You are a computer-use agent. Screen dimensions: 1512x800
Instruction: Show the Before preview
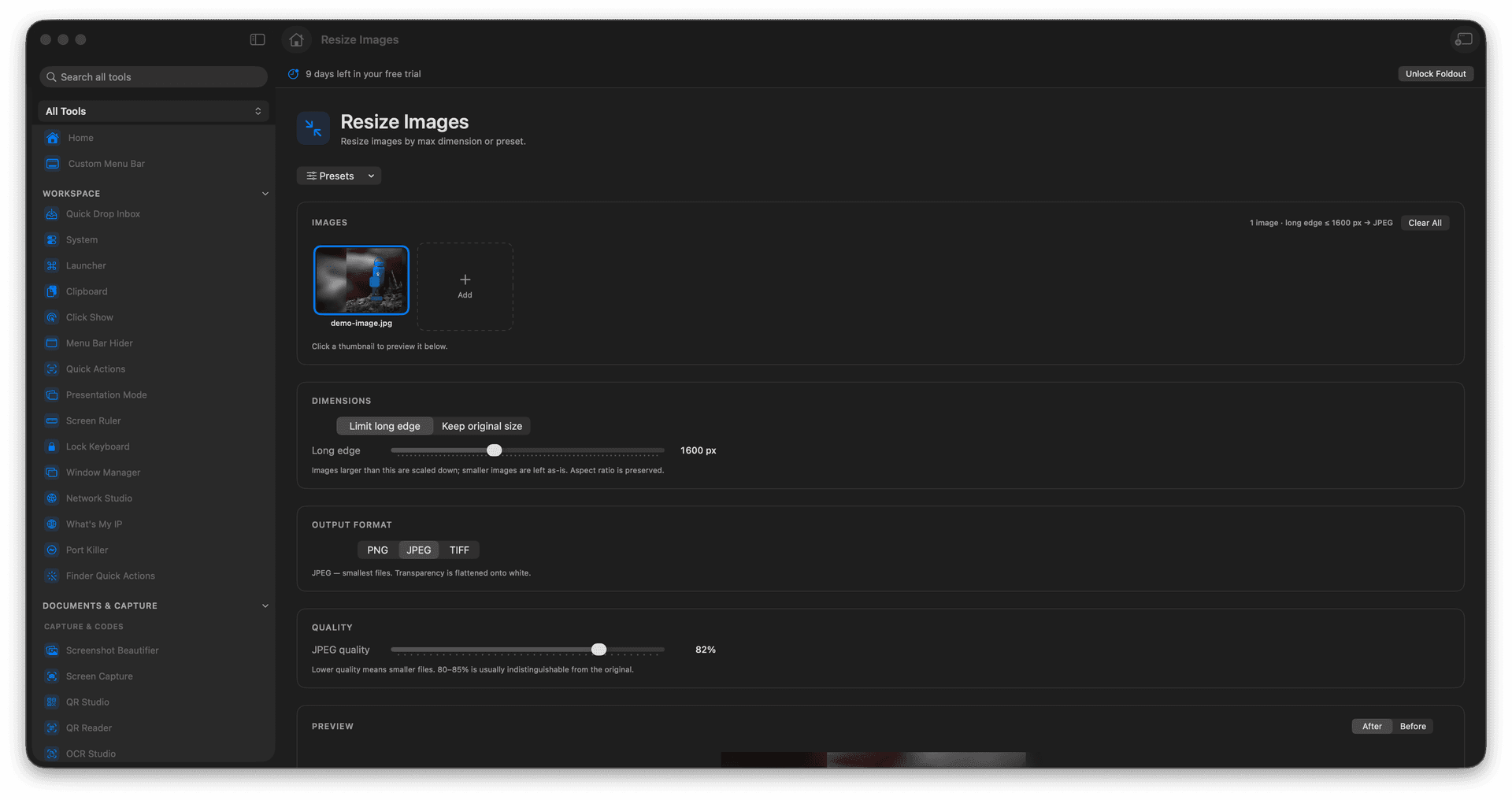pos(1413,727)
